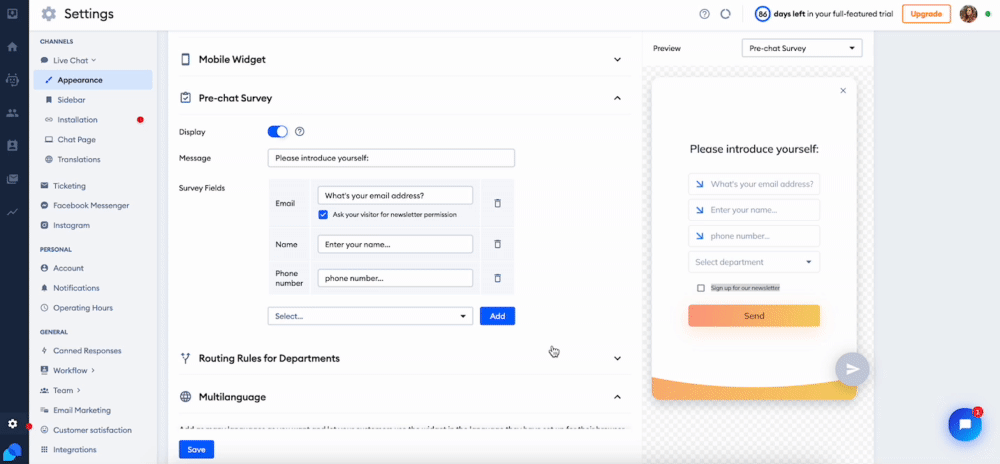Collapse the Pre-chat Survey section

coord(617,98)
